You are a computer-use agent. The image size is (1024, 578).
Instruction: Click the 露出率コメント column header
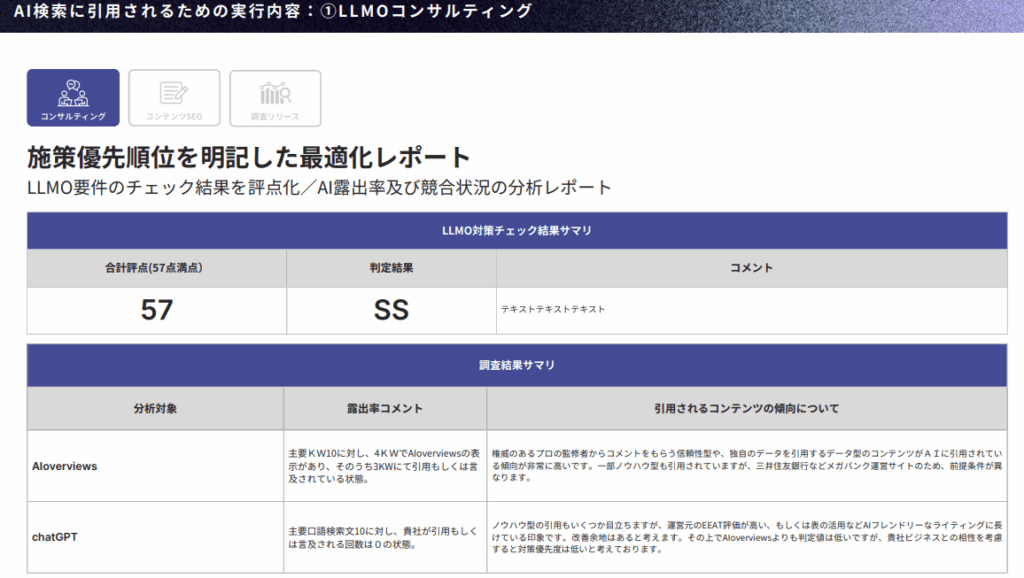[385, 408]
